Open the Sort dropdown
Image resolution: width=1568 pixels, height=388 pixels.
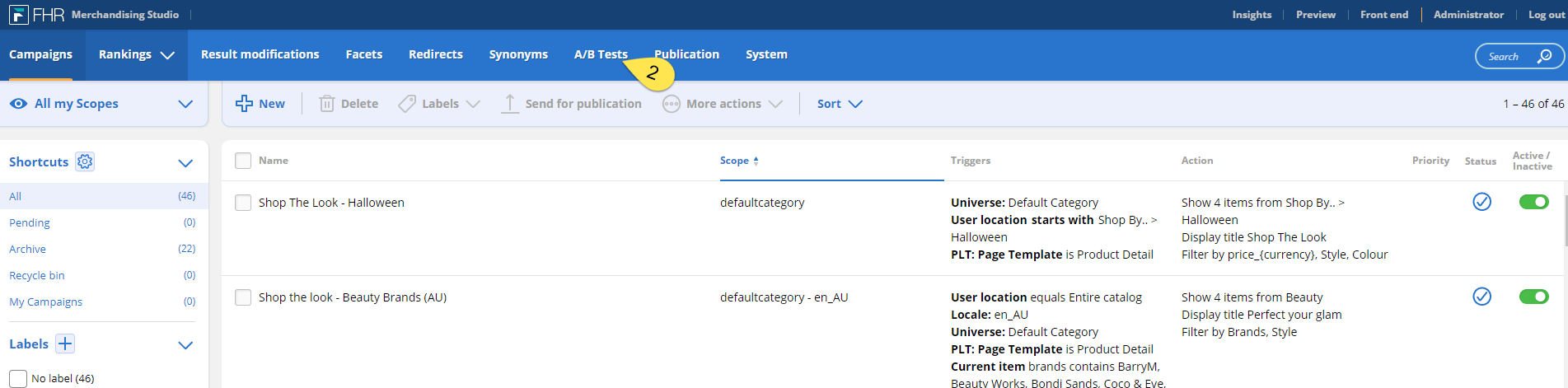coord(840,104)
